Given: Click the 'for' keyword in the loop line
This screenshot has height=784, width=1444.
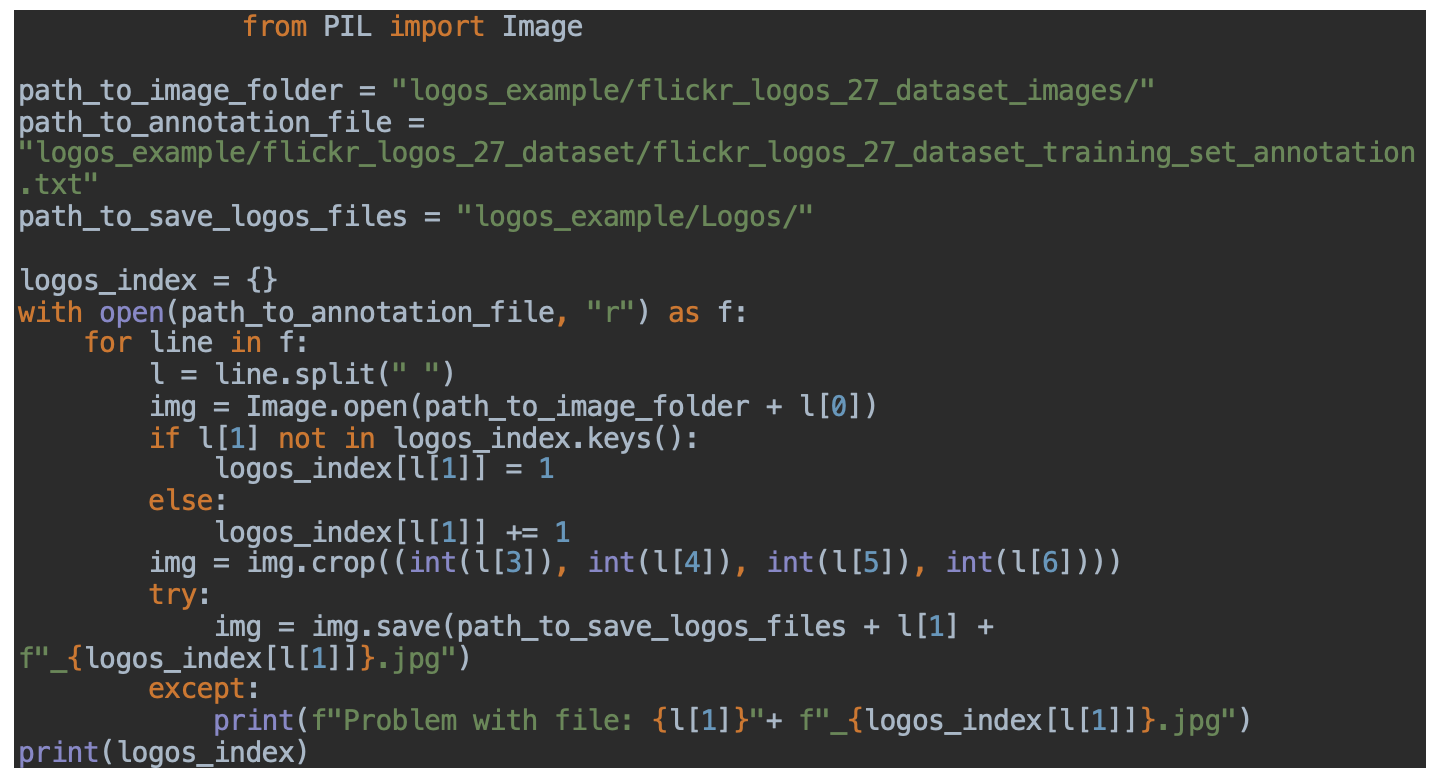Looking at the screenshot, I should coord(107,343).
